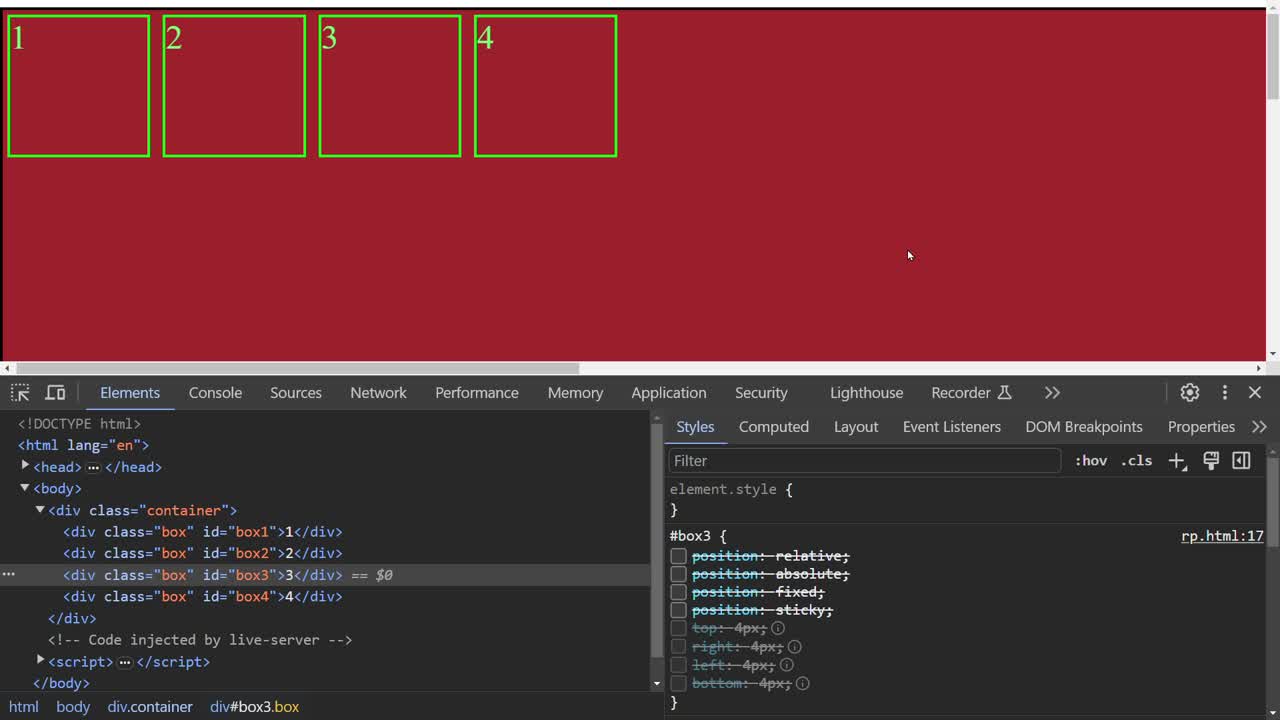Expand the head element node

[x=25, y=466]
